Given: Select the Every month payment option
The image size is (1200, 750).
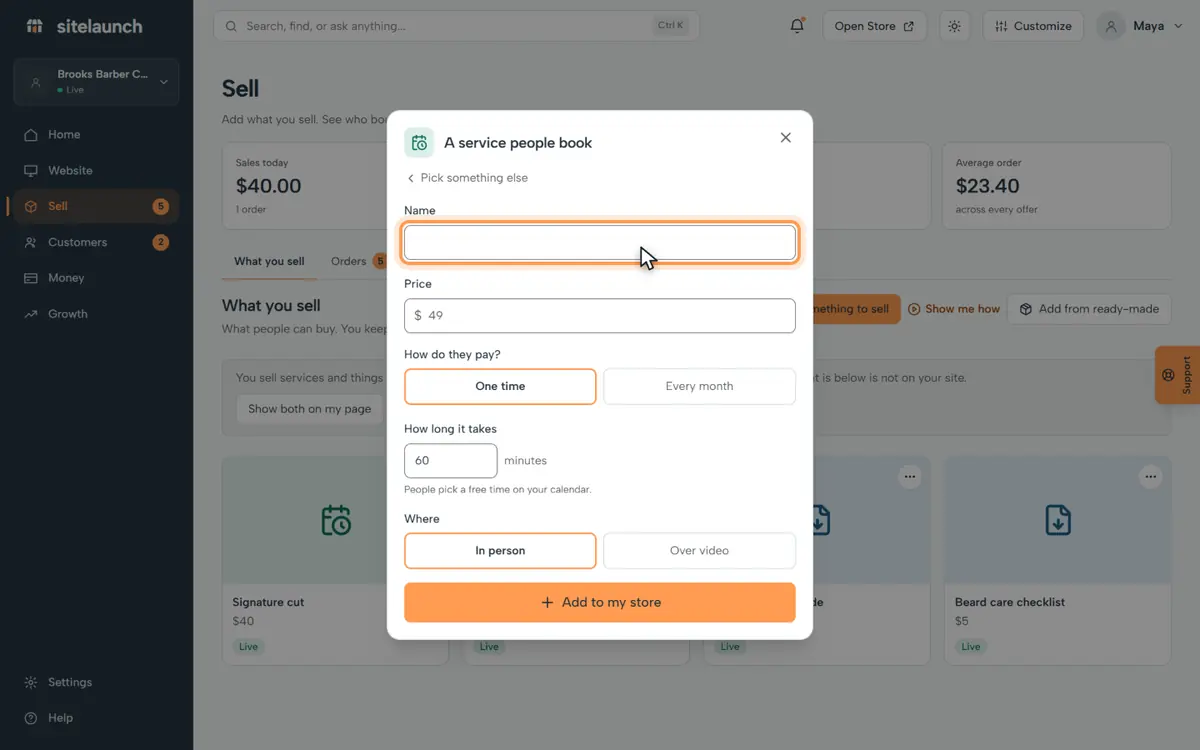Looking at the screenshot, I should (699, 386).
